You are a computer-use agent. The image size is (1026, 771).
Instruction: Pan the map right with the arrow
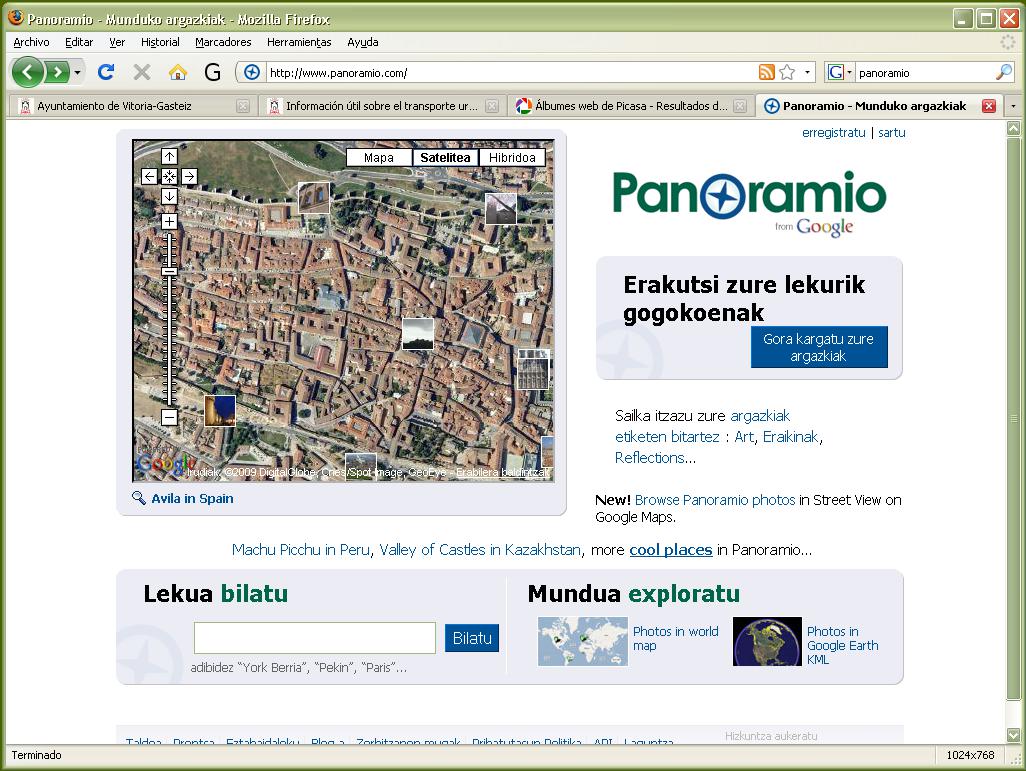click(x=189, y=176)
